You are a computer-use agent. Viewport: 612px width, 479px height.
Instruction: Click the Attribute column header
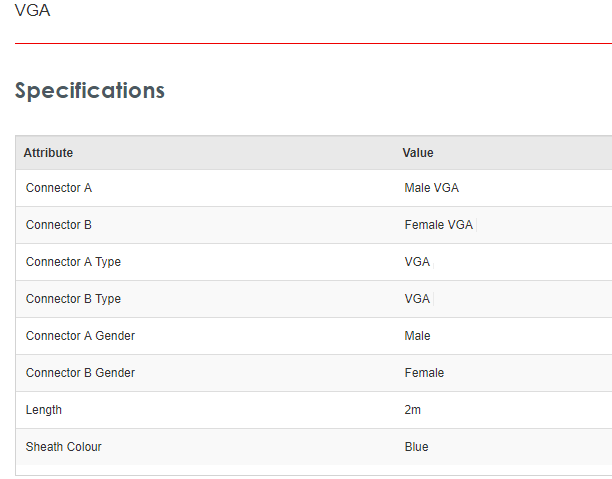[x=48, y=153]
